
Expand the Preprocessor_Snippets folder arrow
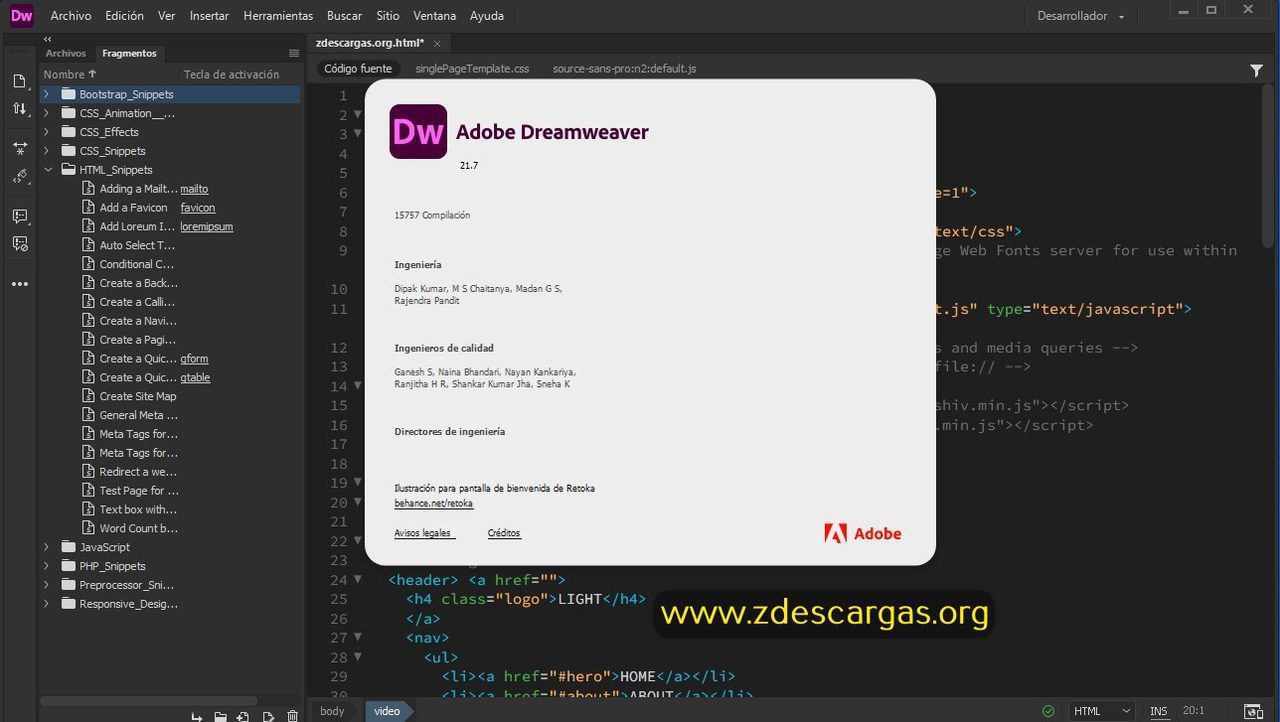47,585
